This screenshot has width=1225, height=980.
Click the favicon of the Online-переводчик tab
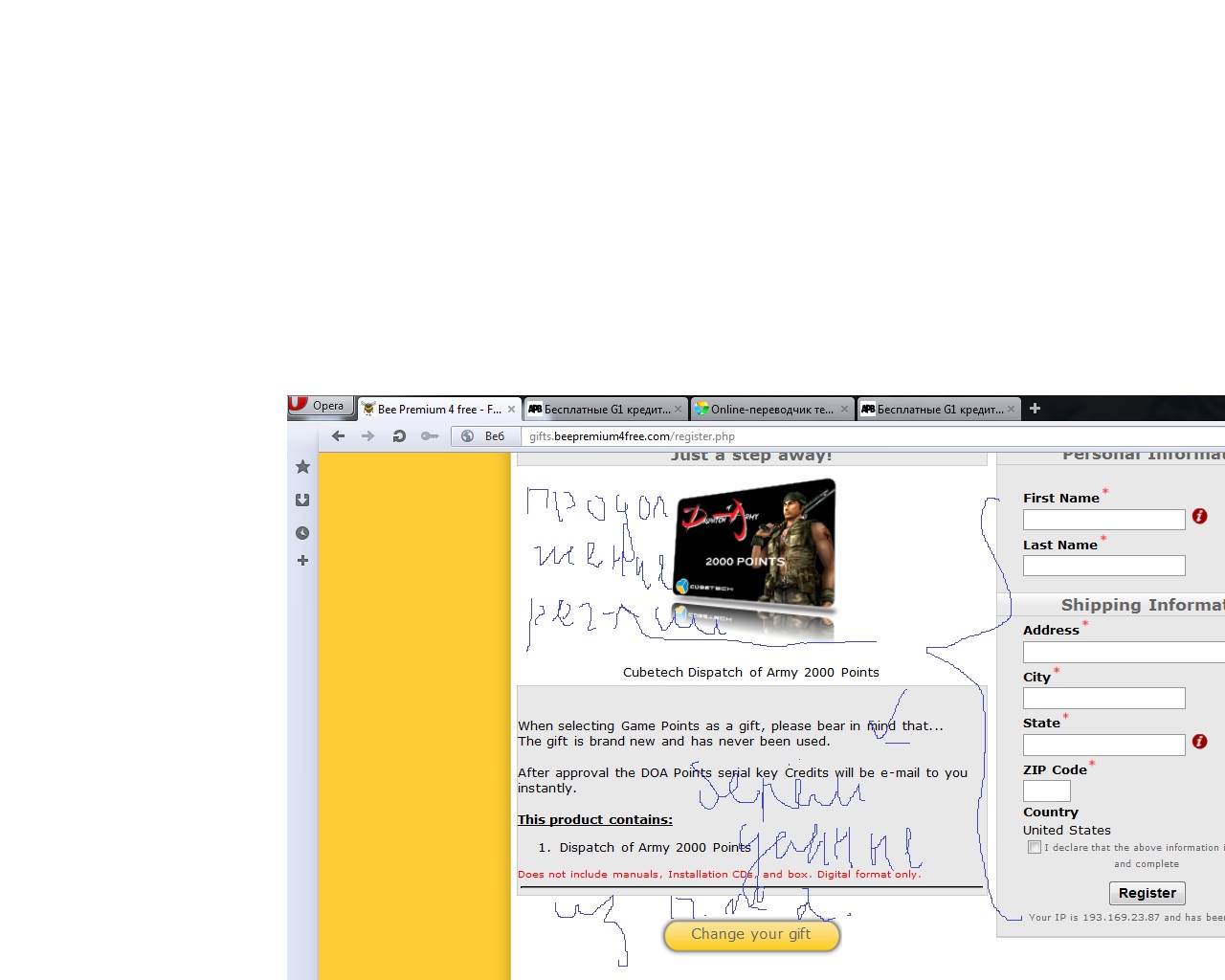[702, 410]
